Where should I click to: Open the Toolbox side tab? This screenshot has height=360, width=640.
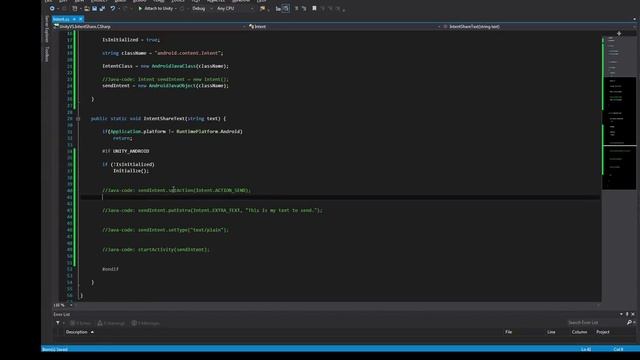(47, 54)
